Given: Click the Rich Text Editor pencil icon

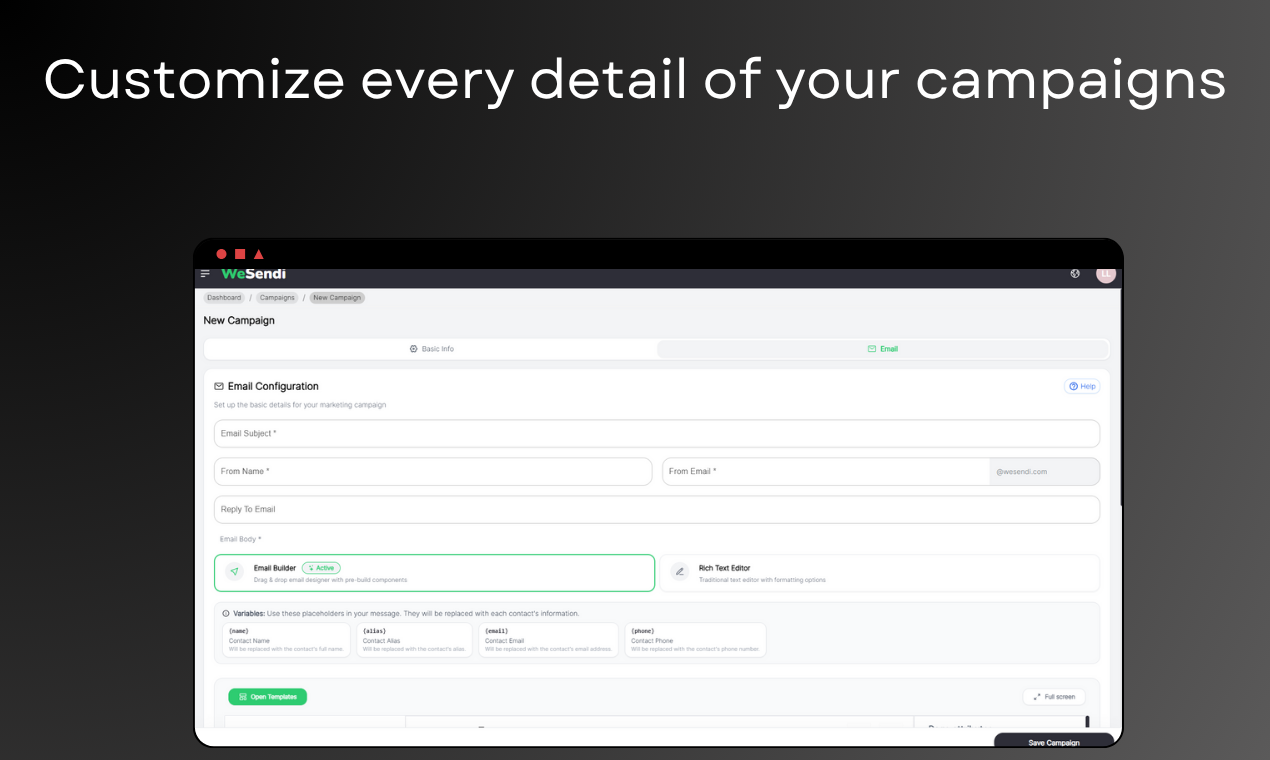Looking at the screenshot, I should [679, 572].
